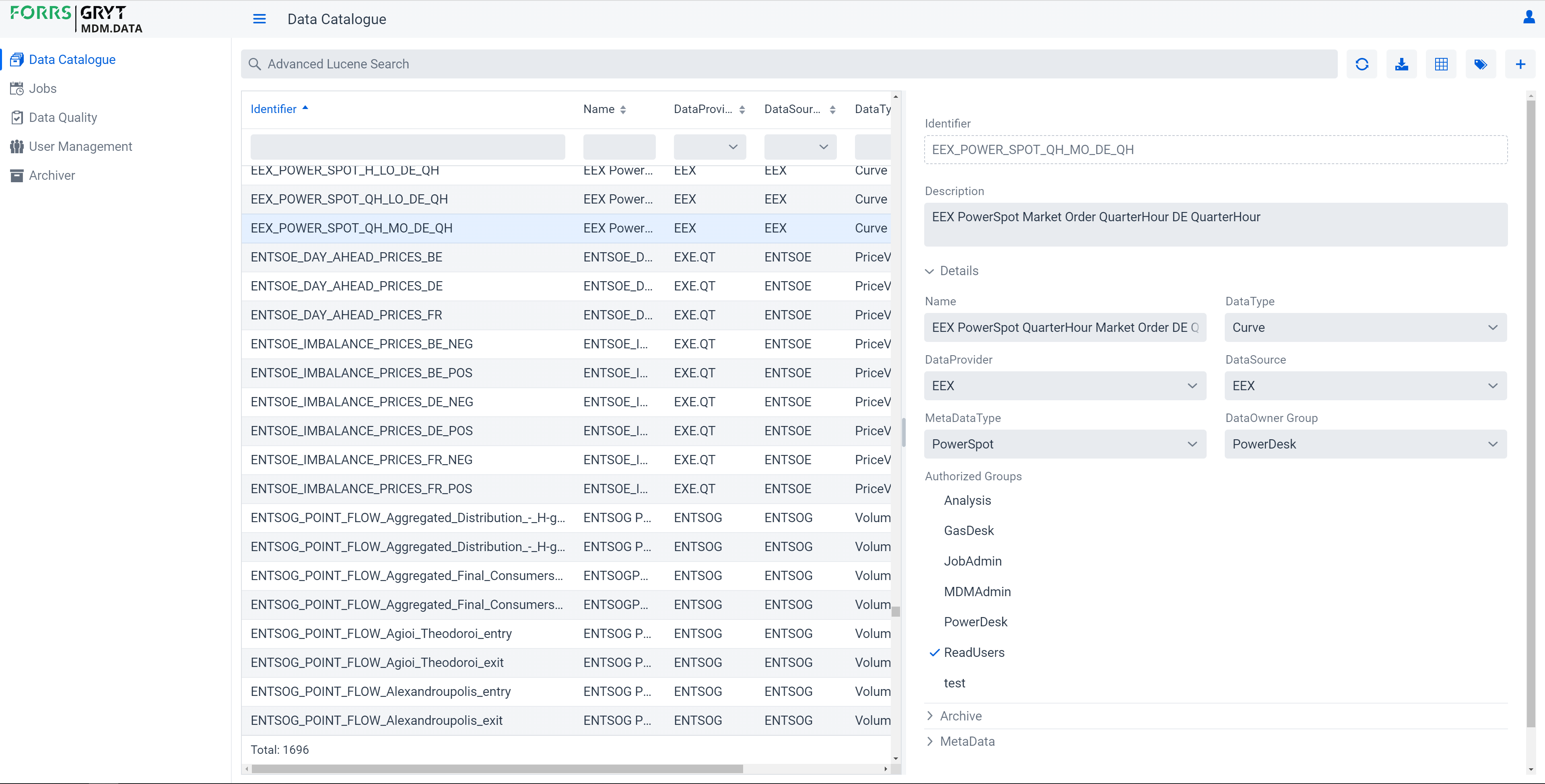Click the Description text area
The width and height of the screenshot is (1545, 784).
(1216, 224)
